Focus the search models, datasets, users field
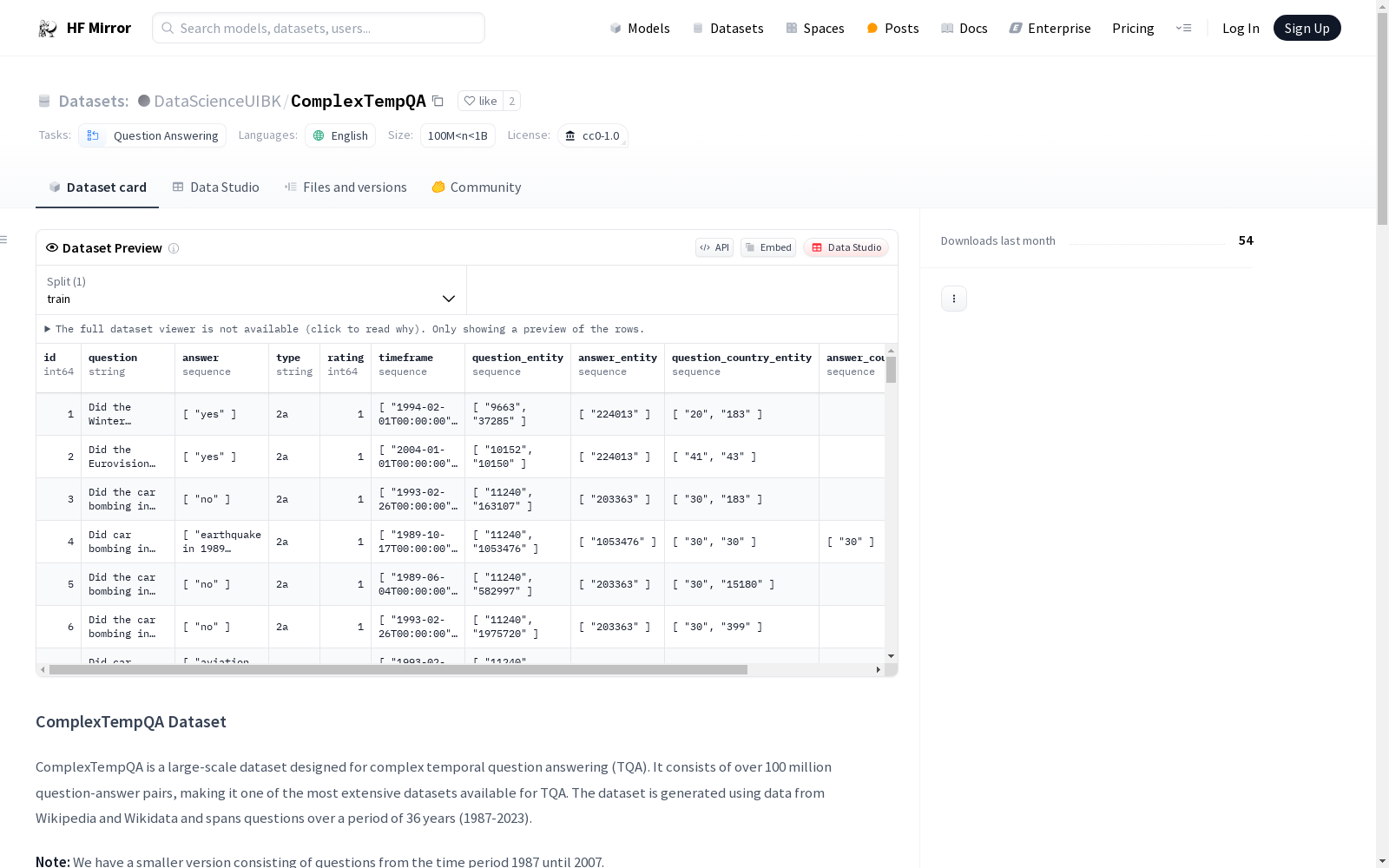 click(319, 28)
